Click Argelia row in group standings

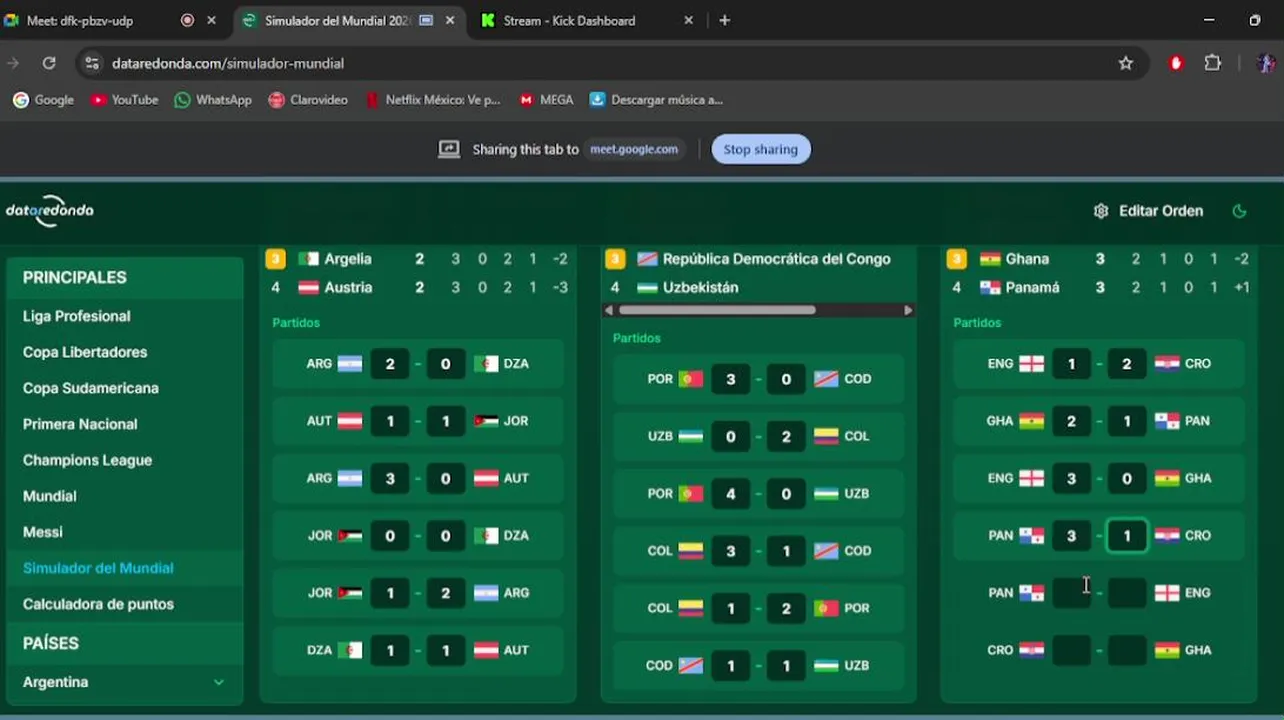(418, 259)
